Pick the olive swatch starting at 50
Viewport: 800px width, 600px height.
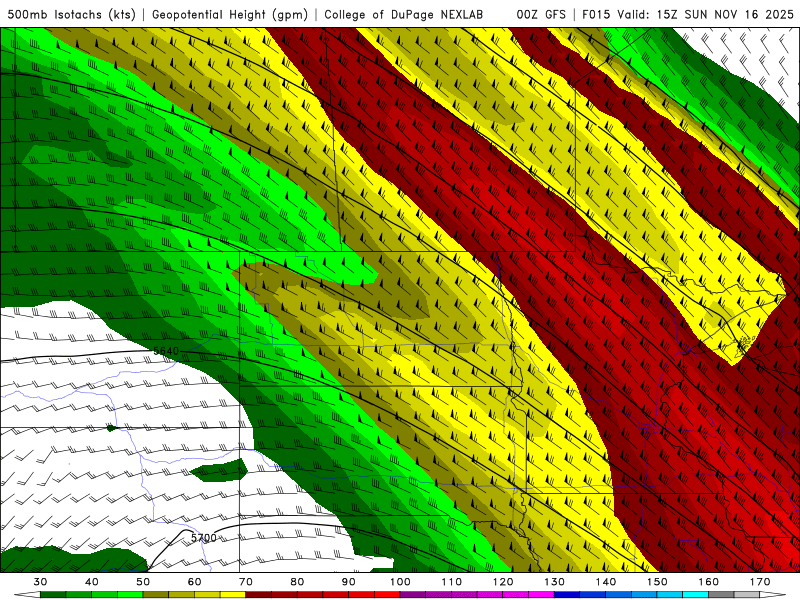(x=156, y=595)
